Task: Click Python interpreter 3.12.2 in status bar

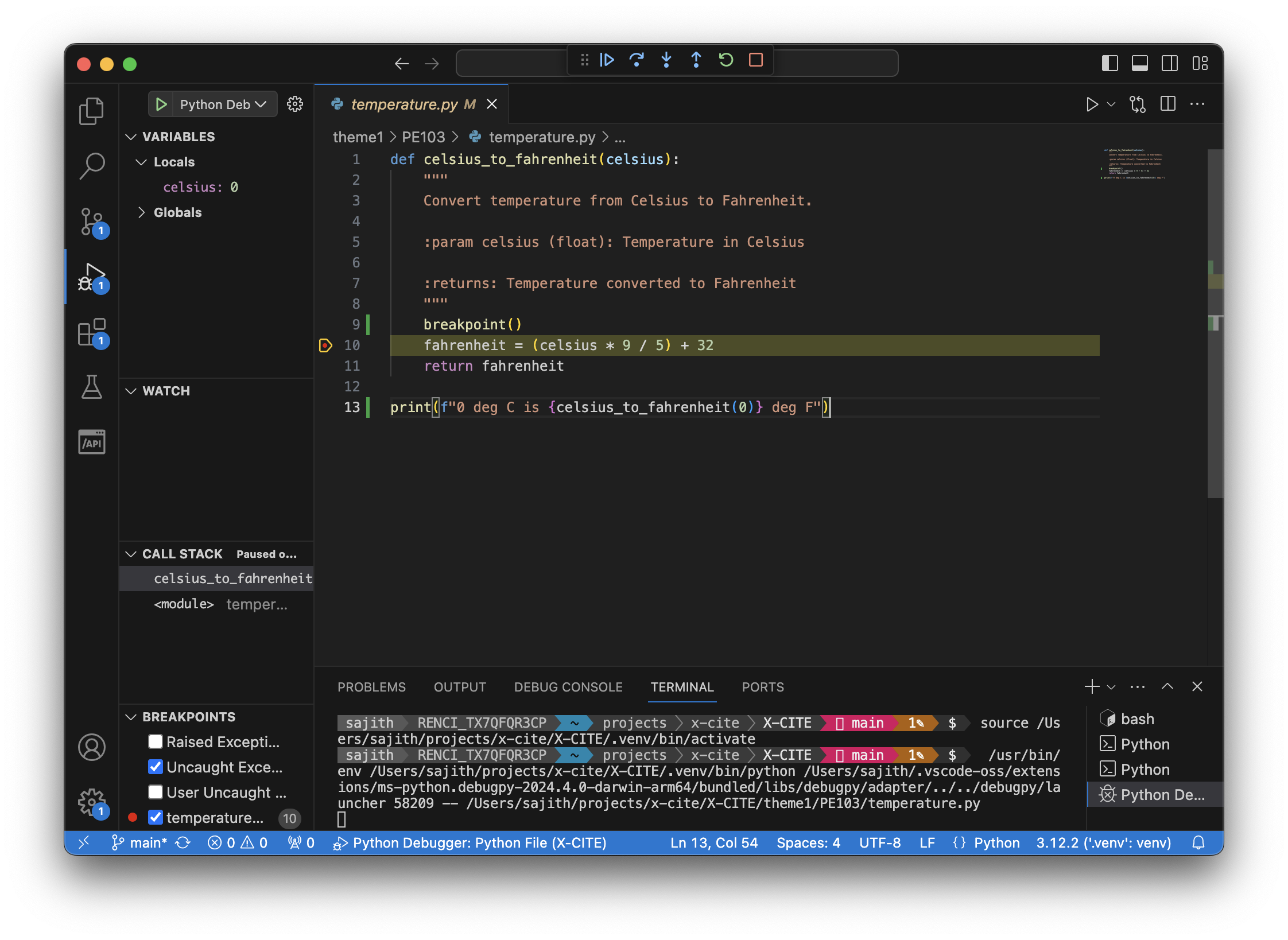Action: click(1103, 843)
